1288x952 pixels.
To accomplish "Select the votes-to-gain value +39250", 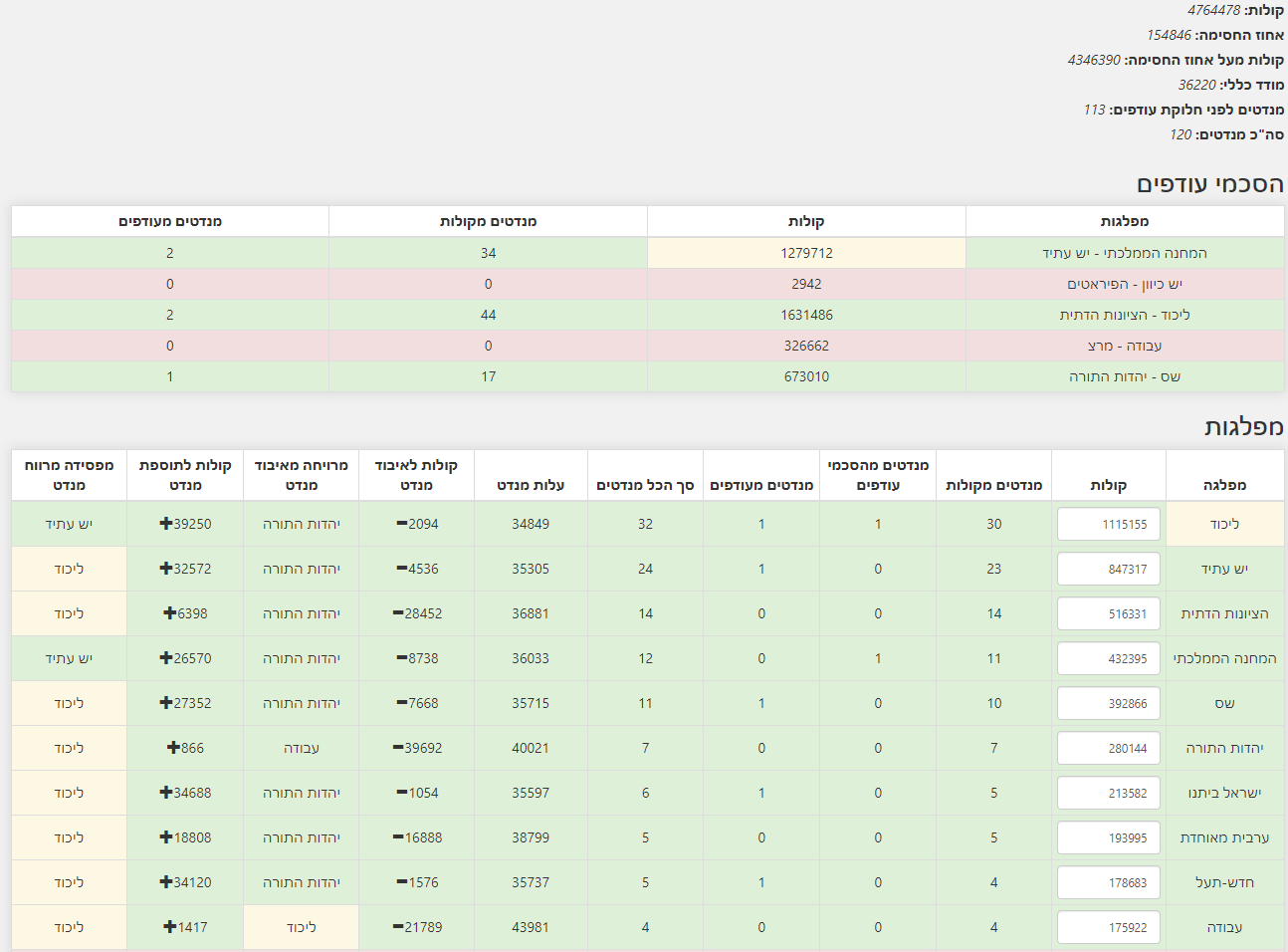I will tap(185, 524).
